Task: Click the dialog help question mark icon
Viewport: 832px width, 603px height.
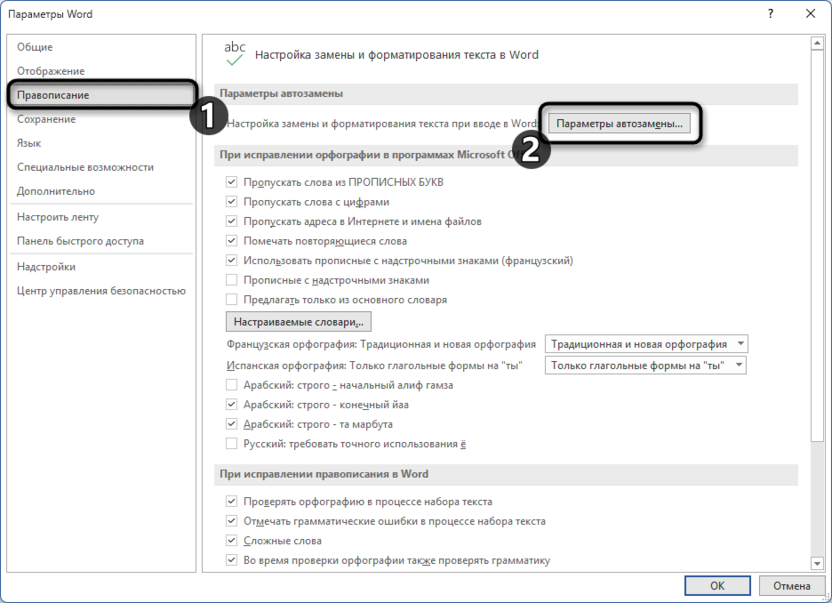Action: (x=771, y=14)
